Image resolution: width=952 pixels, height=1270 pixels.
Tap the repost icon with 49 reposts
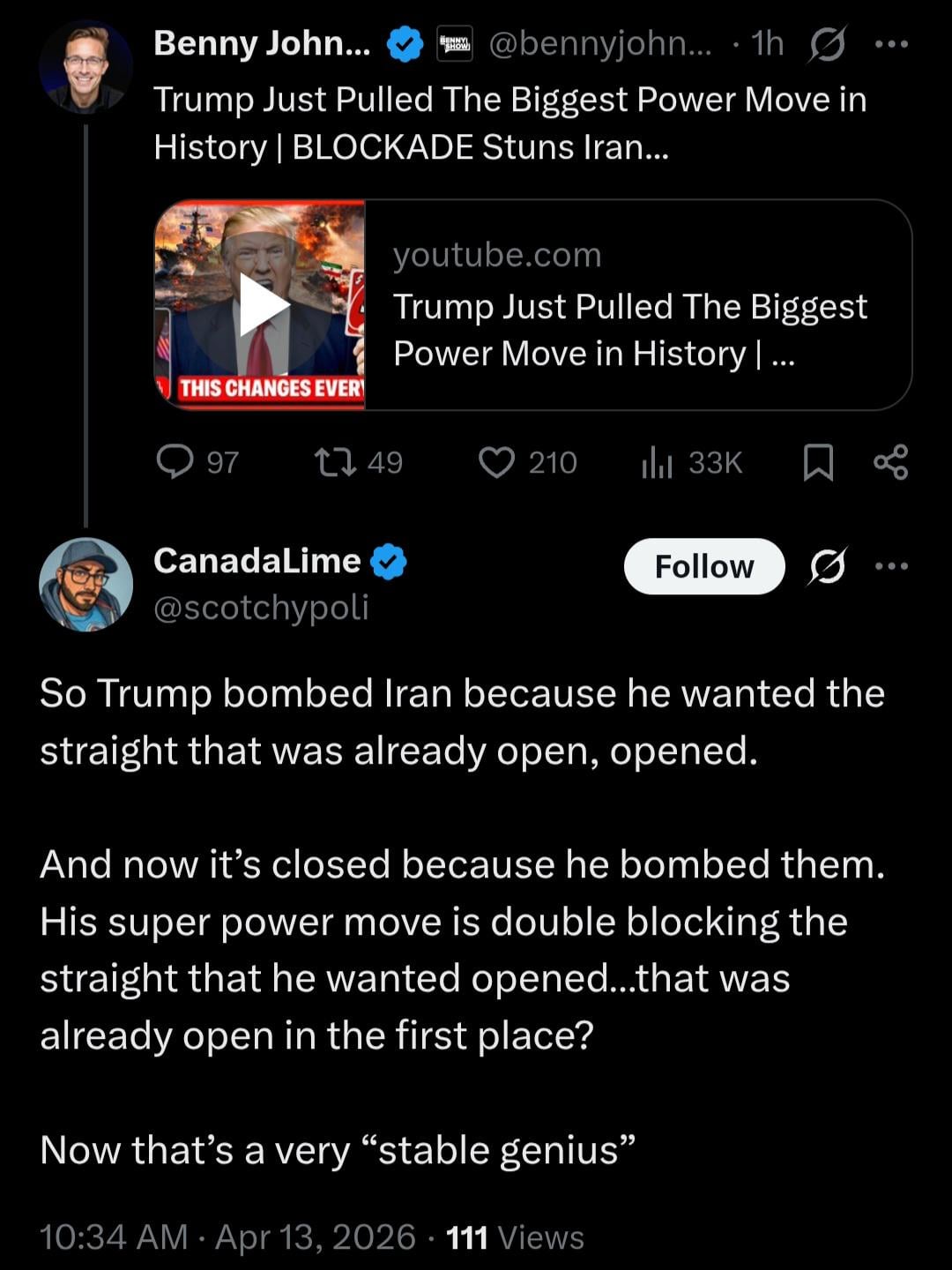[336, 461]
